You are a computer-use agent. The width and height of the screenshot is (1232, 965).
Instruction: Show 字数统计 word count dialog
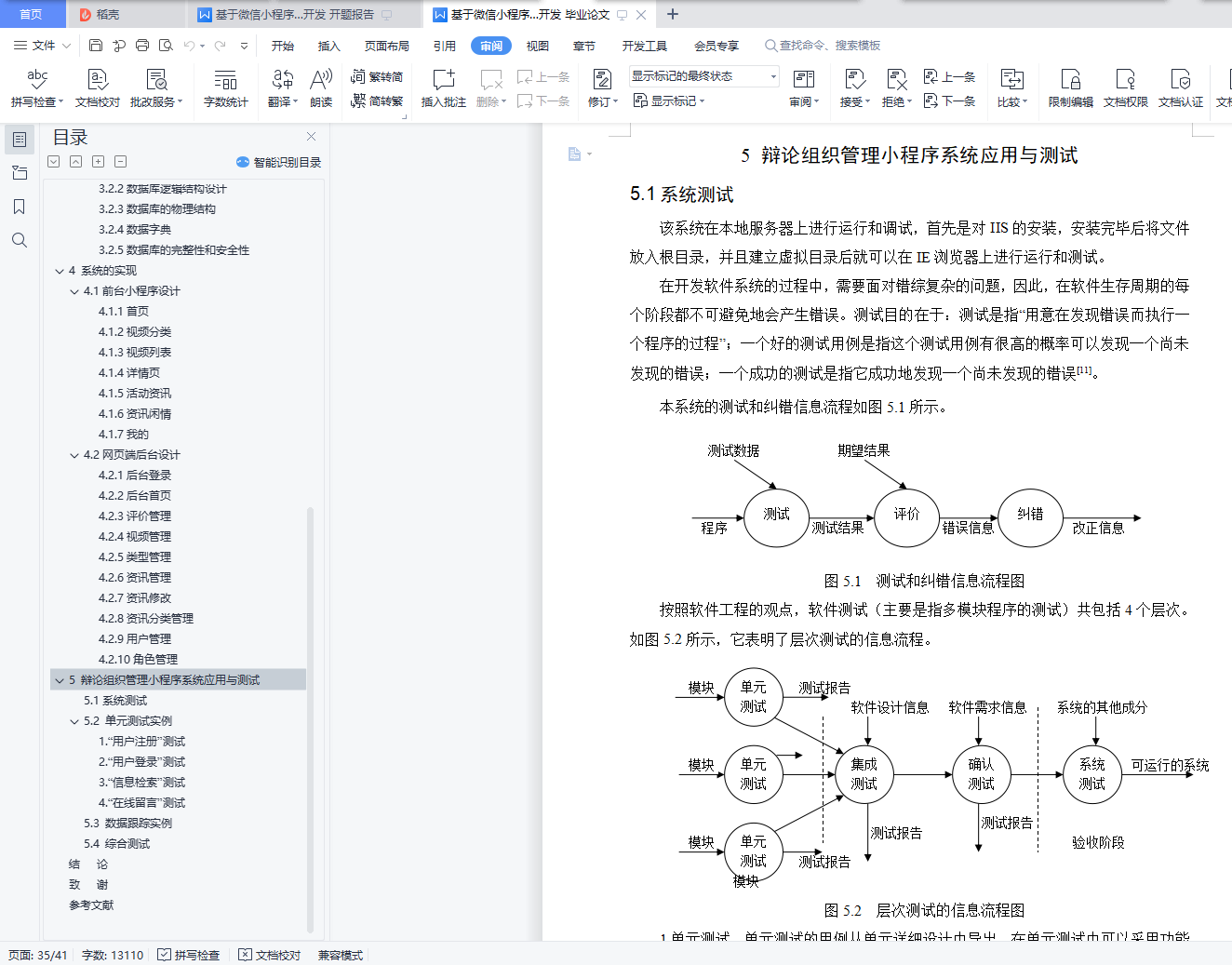click(226, 88)
